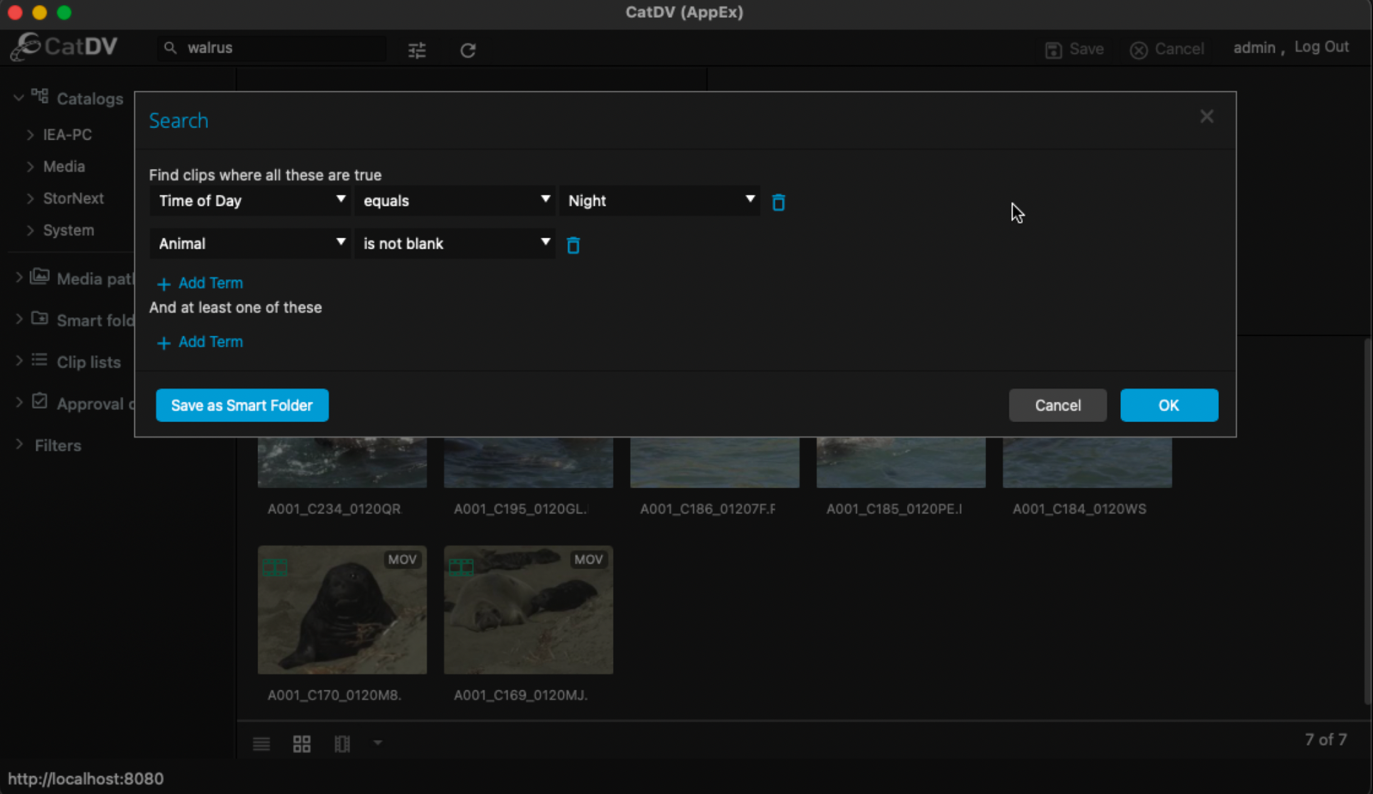The image size is (1373, 794).
Task: Refresh results with the reload icon
Action: tap(468, 49)
